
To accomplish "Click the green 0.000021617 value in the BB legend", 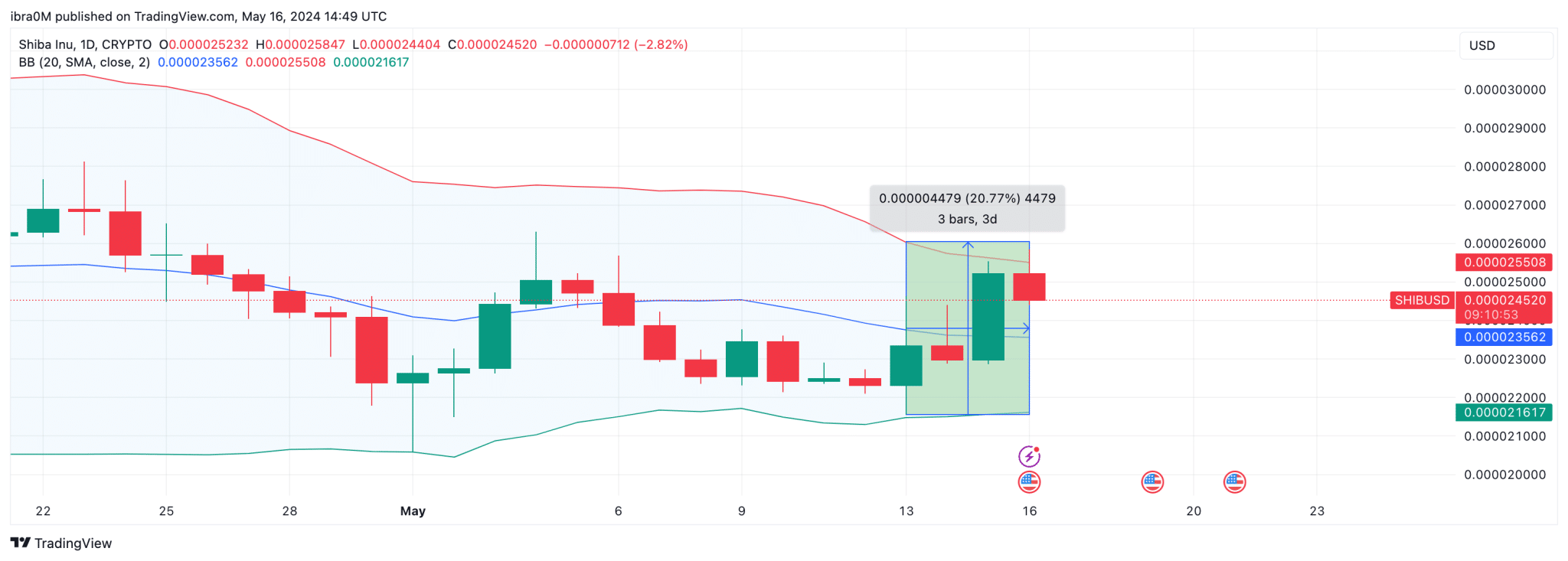I will (371, 62).
